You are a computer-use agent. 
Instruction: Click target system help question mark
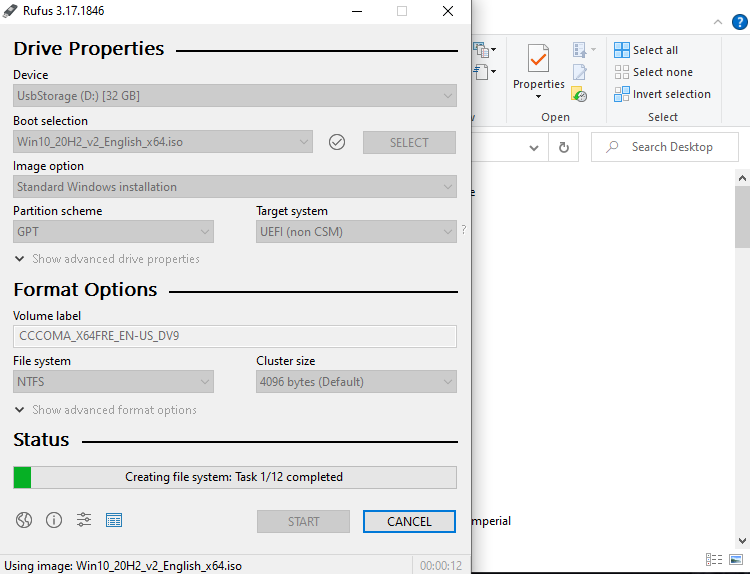pos(463,230)
